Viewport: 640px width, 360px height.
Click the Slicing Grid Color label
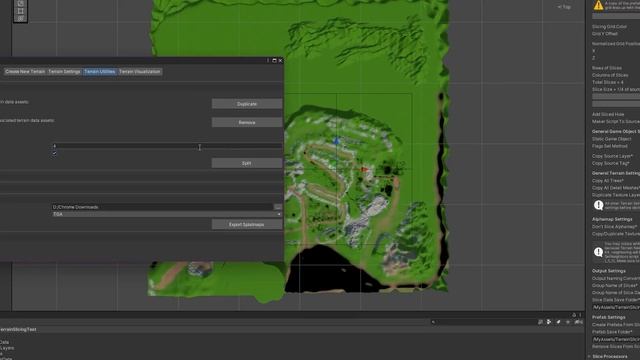click(x=609, y=27)
